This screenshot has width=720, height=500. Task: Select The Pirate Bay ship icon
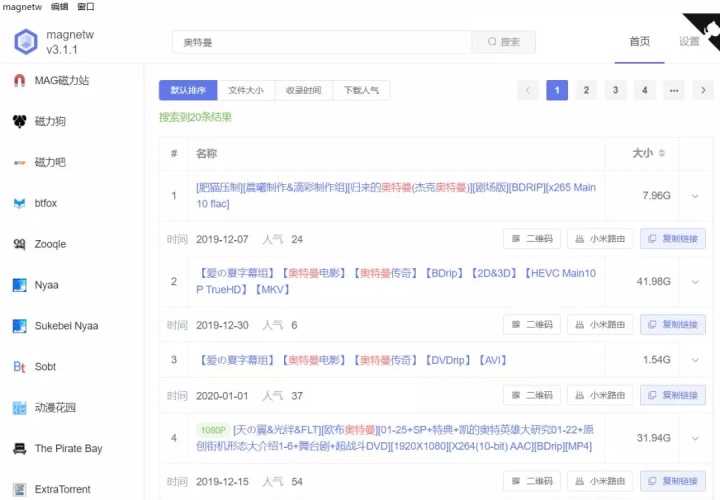click(x=19, y=448)
